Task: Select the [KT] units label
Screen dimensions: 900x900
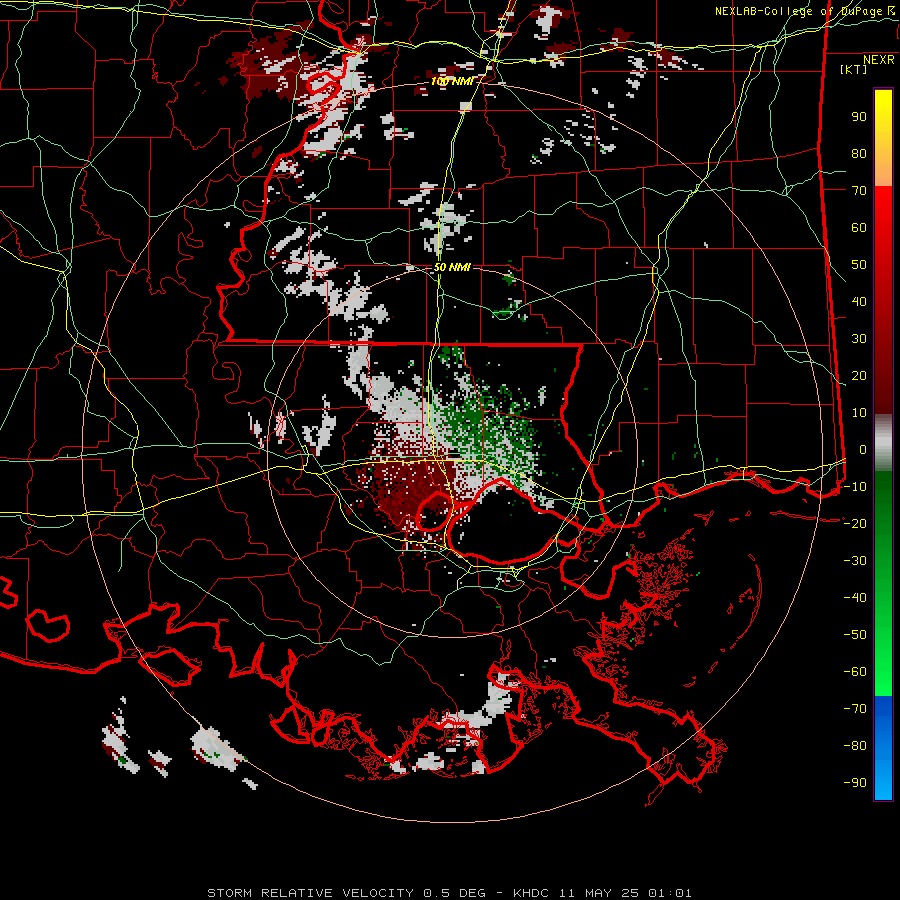Action: pos(854,69)
